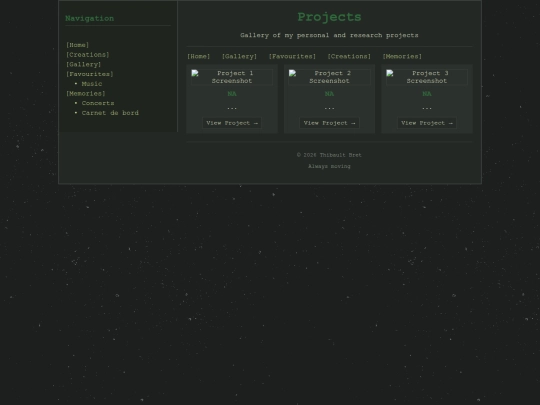Open [Creations] in the sidebar navigation
Viewport: 540px width, 405px height.
pyautogui.click(x=87, y=55)
